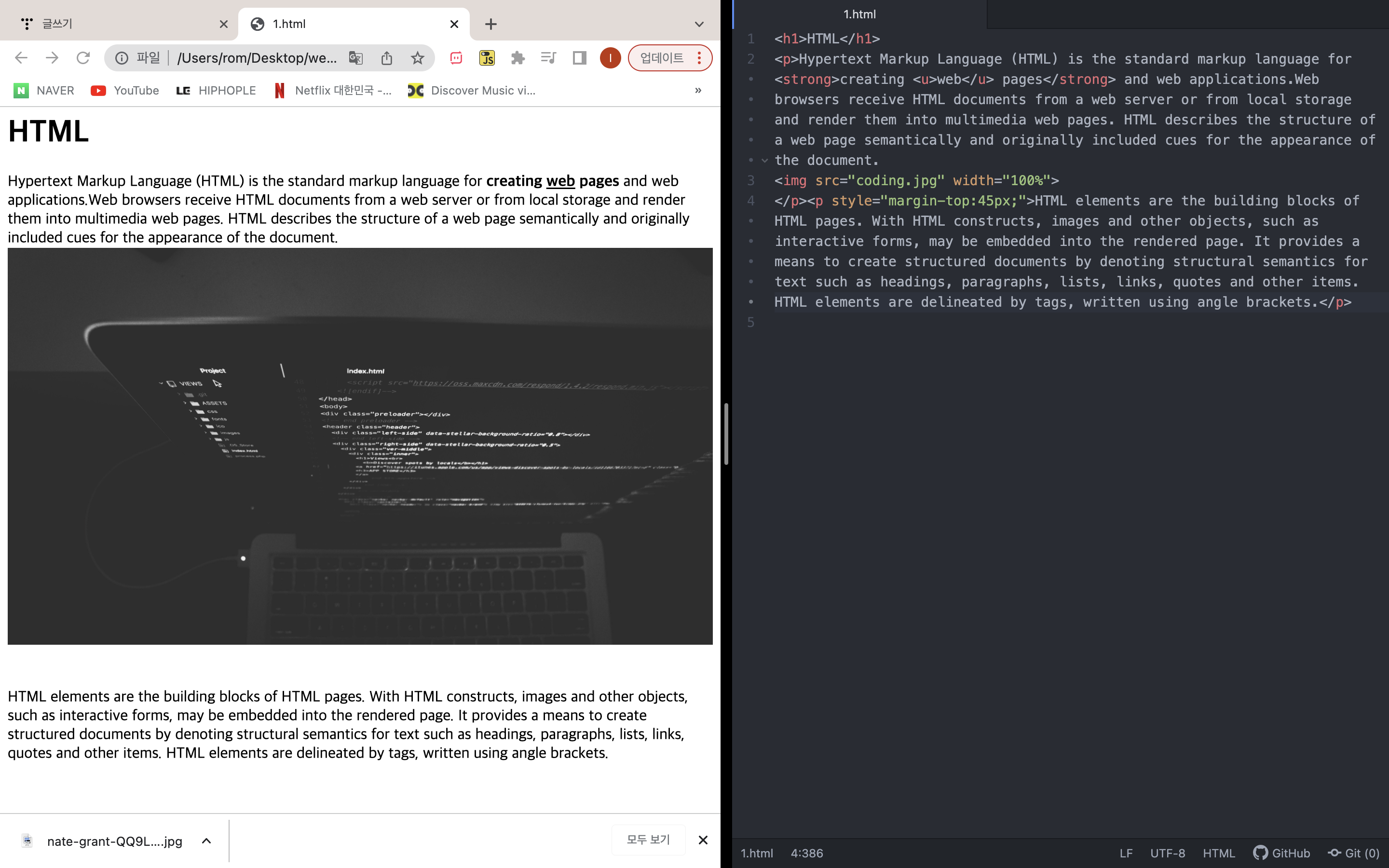
Task: Click the browser reload icon
Action: (83, 58)
